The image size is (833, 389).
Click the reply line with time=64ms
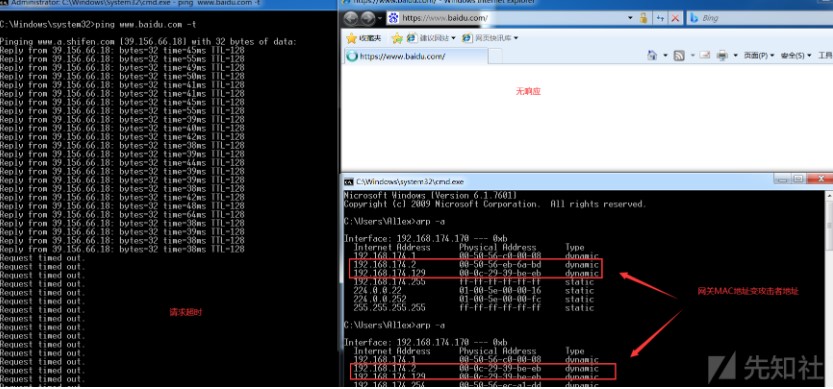[122, 215]
